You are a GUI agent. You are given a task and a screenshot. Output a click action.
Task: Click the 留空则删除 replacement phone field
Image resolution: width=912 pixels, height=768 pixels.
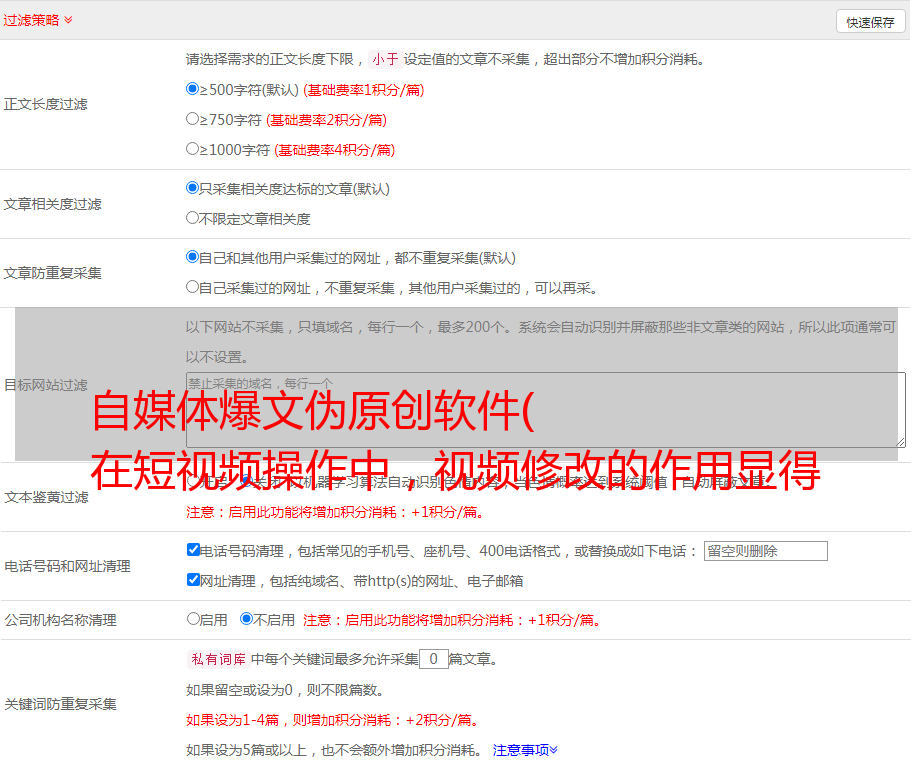click(765, 551)
